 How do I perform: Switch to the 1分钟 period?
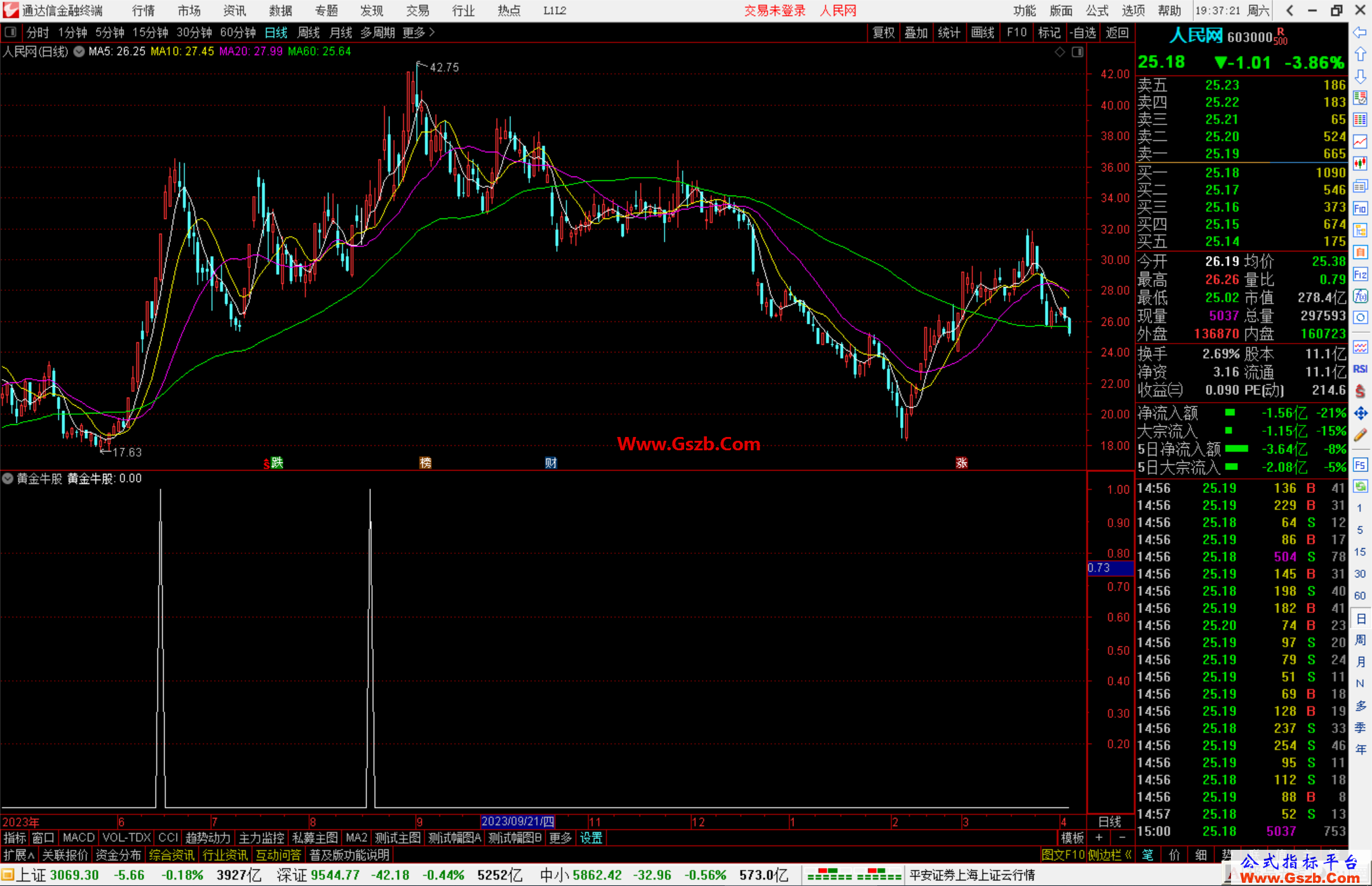tap(72, 32)
